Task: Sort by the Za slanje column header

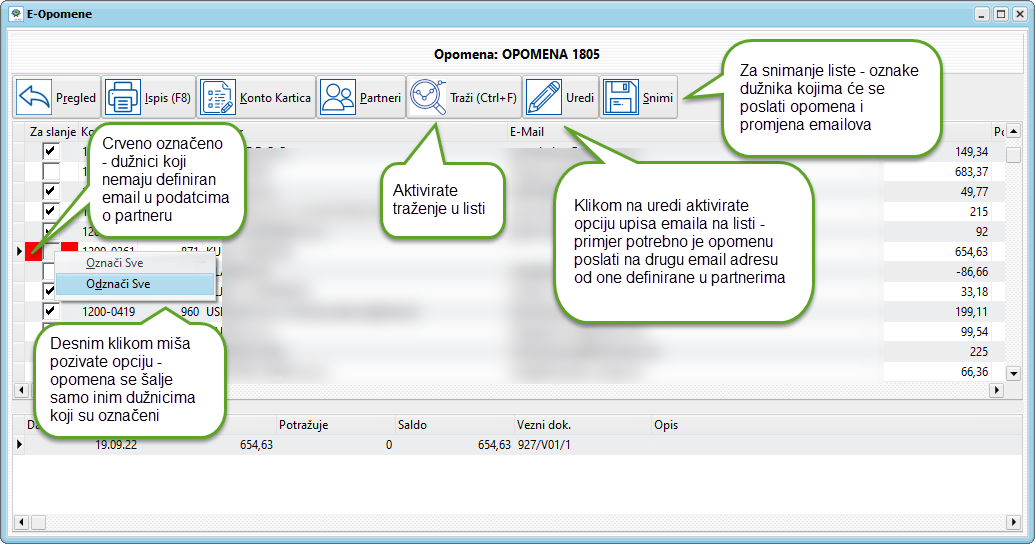Action: click(53, 132)
